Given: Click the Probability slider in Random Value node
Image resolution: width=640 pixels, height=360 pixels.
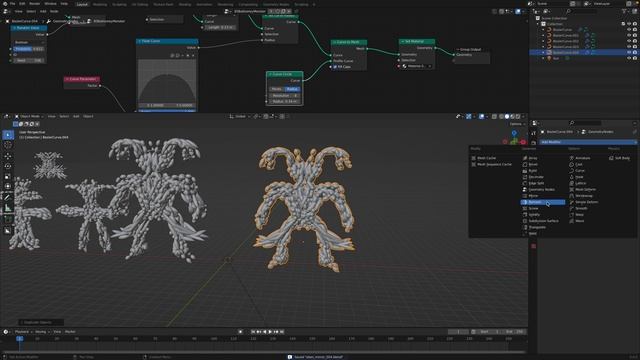Looking at the screenshot, I should pyautogui.click(x=29, y=49).
